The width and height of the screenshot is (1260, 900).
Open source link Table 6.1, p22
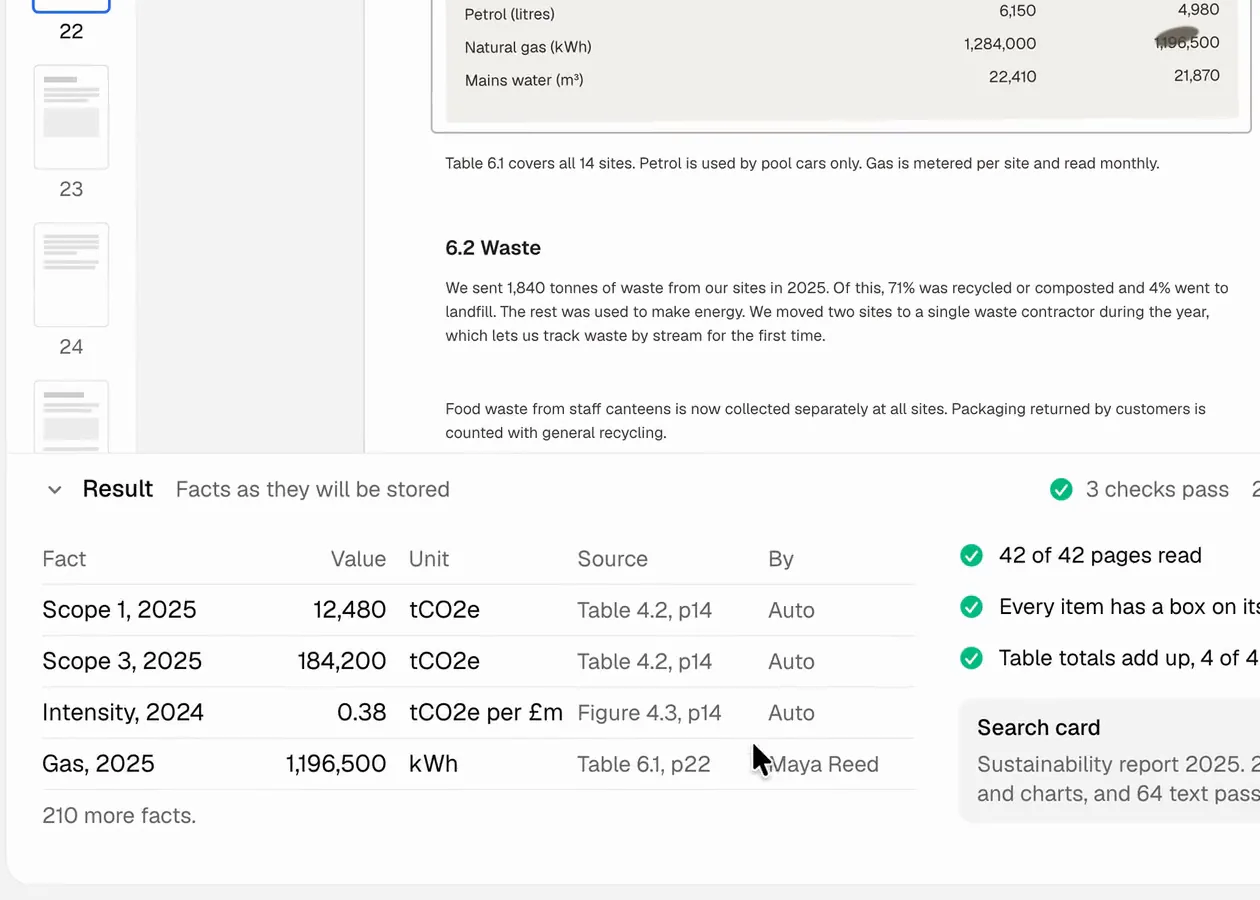pos(643,764)
